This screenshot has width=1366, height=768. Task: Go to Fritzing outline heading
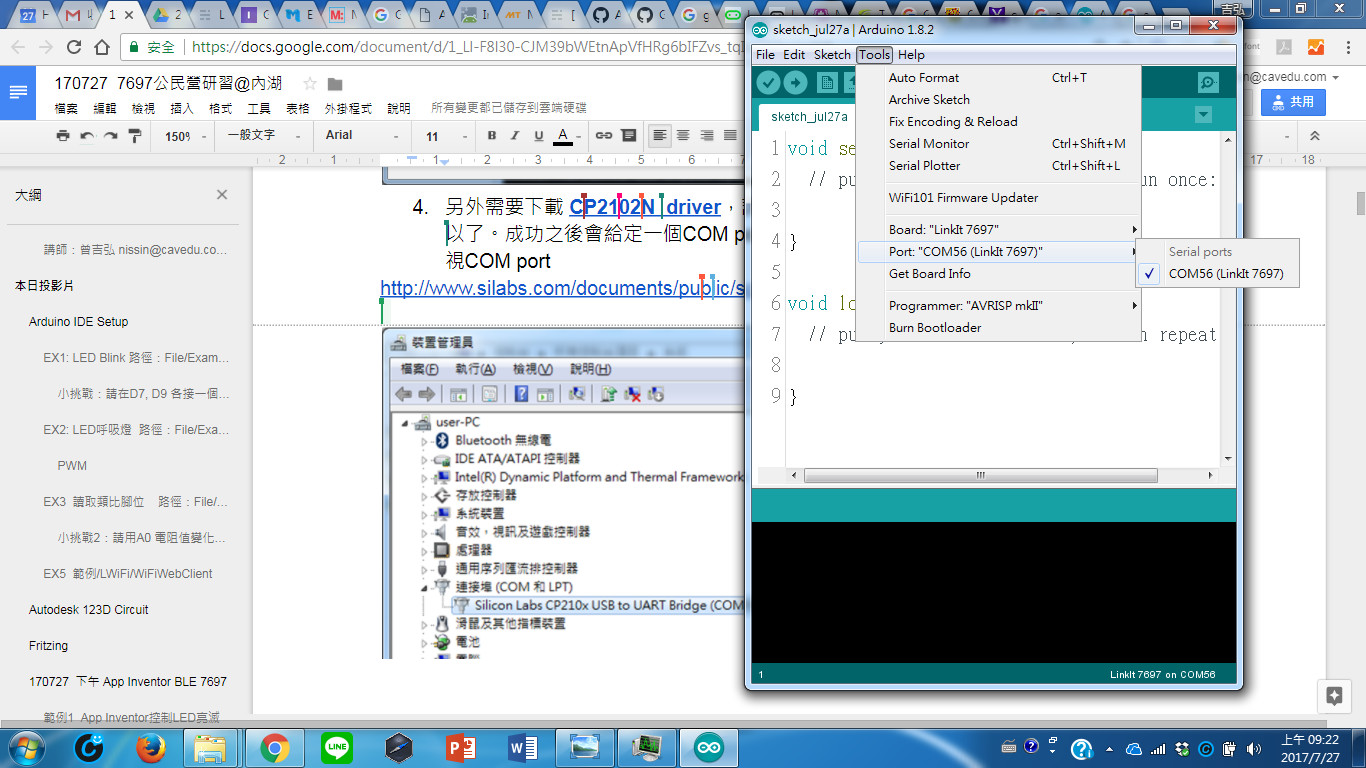(49, 646)
